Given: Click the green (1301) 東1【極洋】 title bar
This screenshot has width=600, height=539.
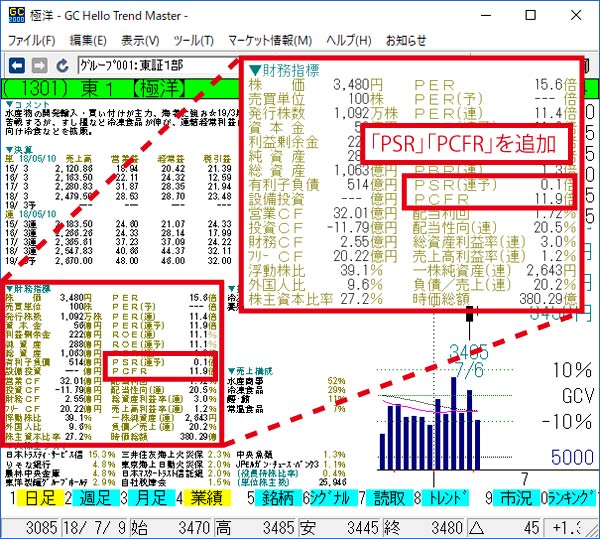Looking at the screenshot, I should point(119,89).
